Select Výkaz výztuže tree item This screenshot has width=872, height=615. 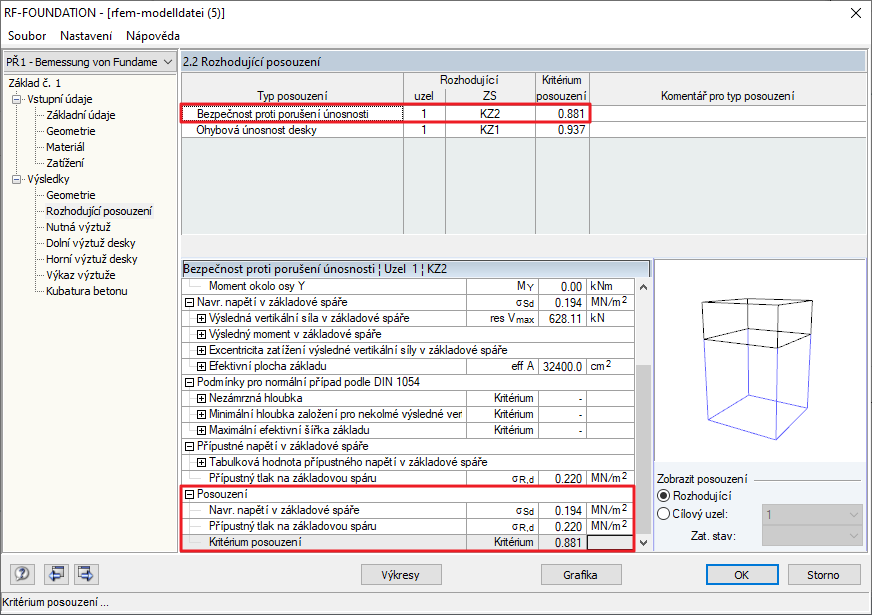(x=81, y=275)
